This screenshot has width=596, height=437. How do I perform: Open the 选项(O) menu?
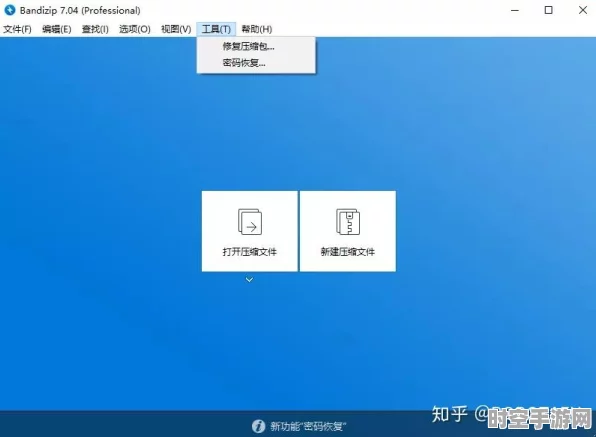tap(135, 29)
